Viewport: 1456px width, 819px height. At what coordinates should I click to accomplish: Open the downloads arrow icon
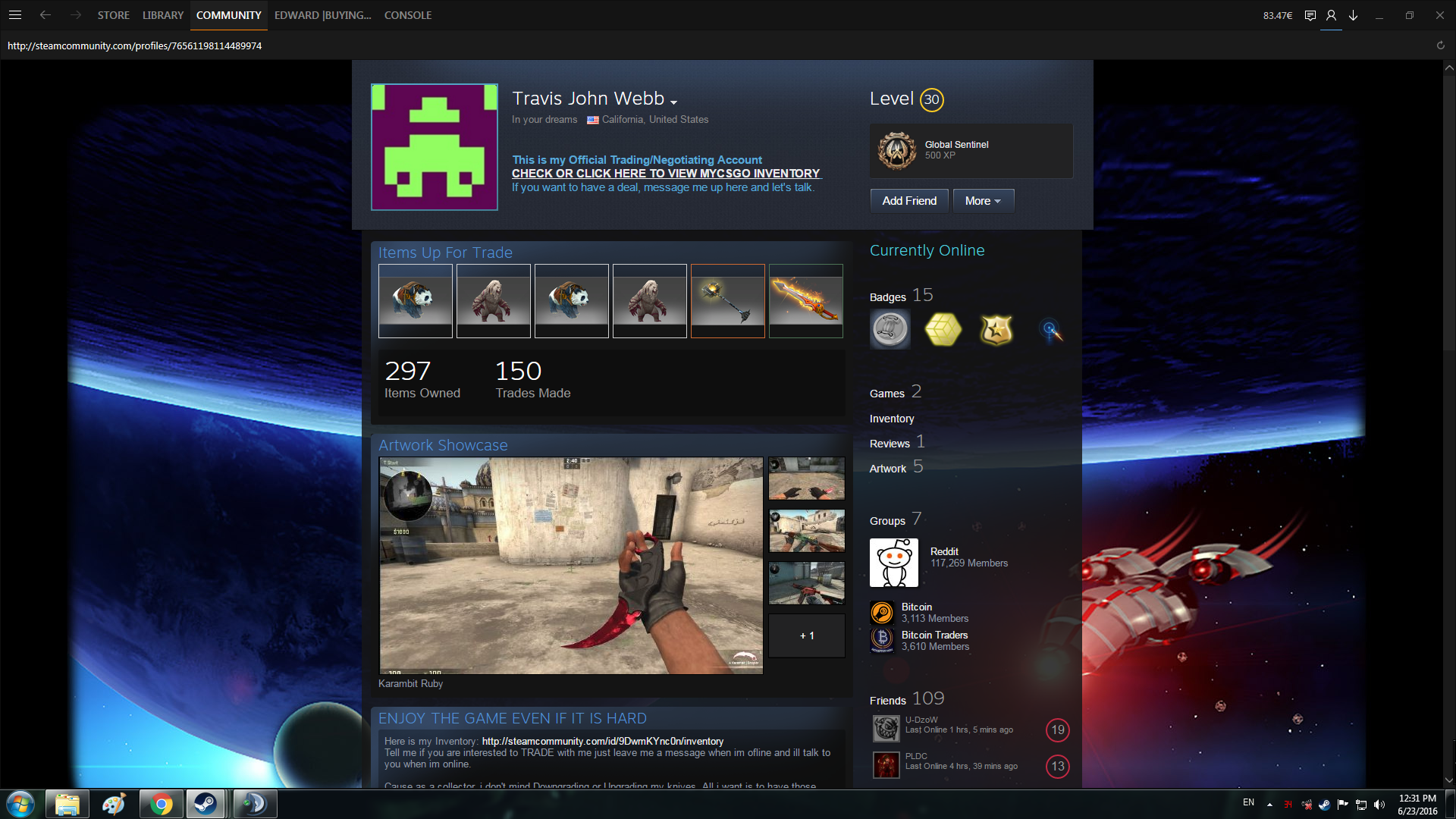click(1353, 15)
